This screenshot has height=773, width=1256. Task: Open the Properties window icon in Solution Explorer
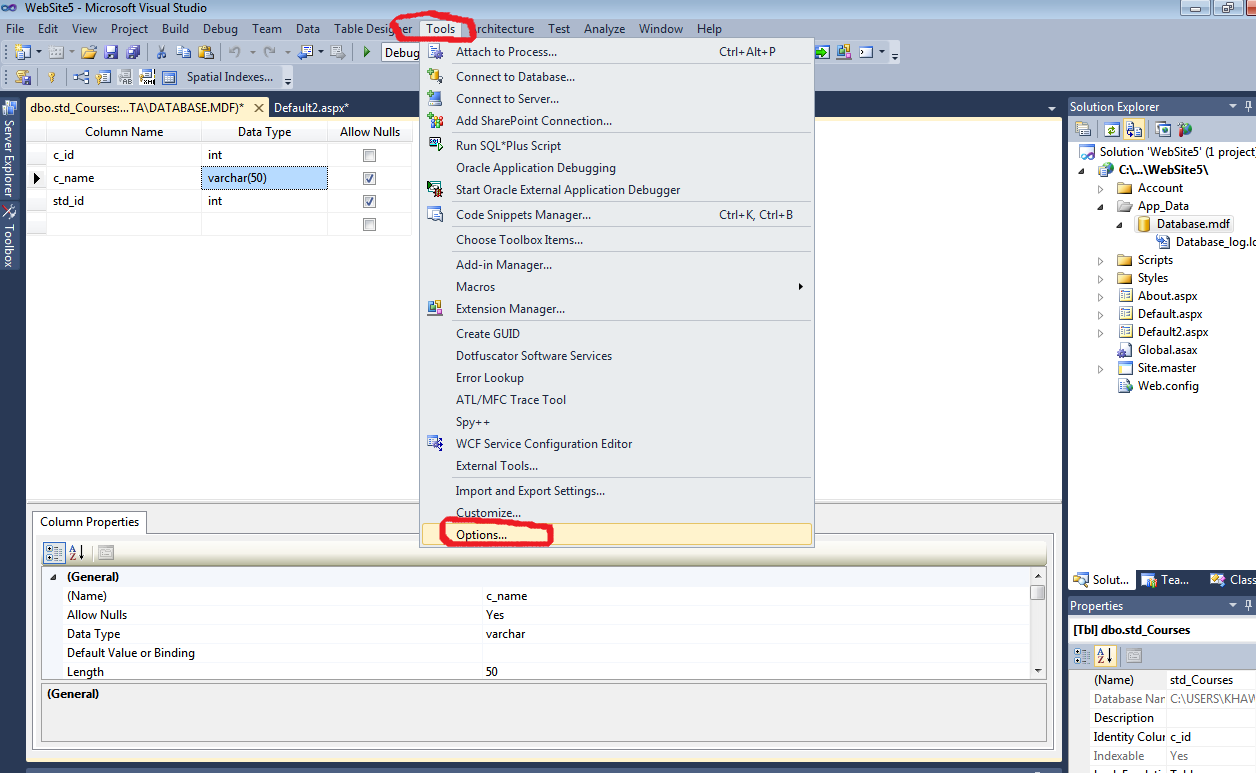tap(1083, 128)
